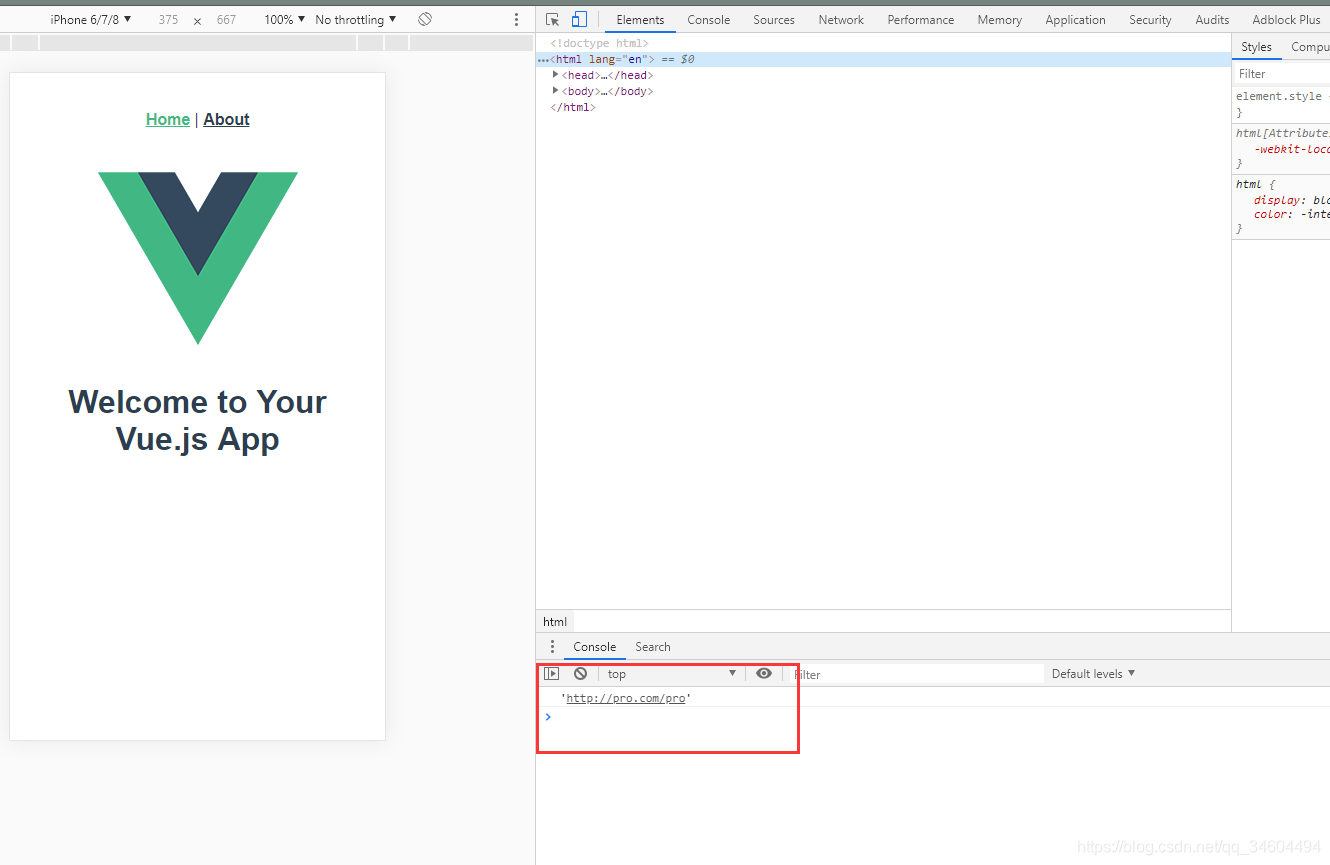Image resolution: width=1330 pixels, height=865 pixels.
Task: Open the 100% zoom dropdown
Action: click(x=285, y=19)
